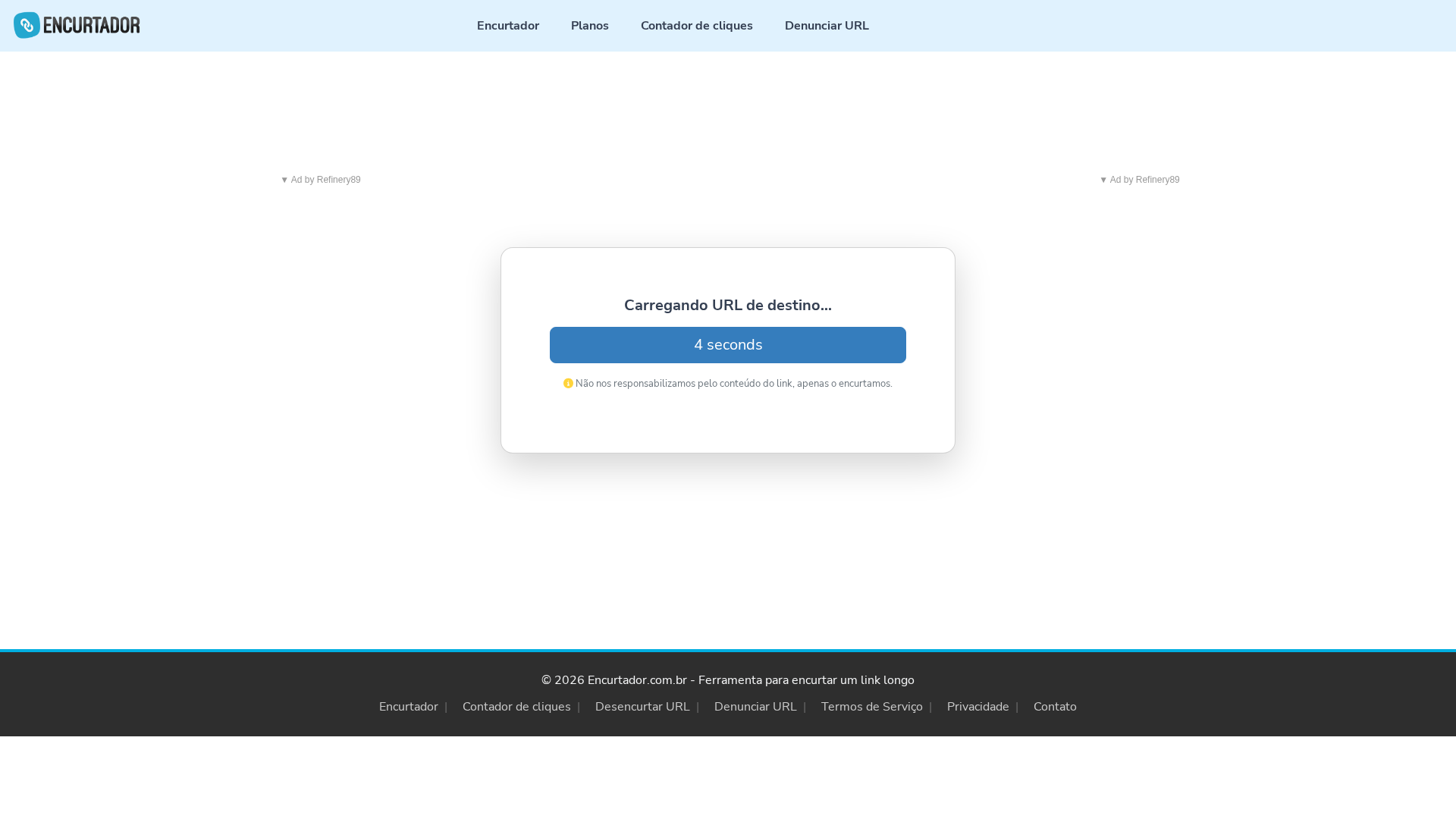Viewport: 1456px width, 819px height.
Task: Open the Desencurtar URL footer link
Action: [x=642, y=707]
